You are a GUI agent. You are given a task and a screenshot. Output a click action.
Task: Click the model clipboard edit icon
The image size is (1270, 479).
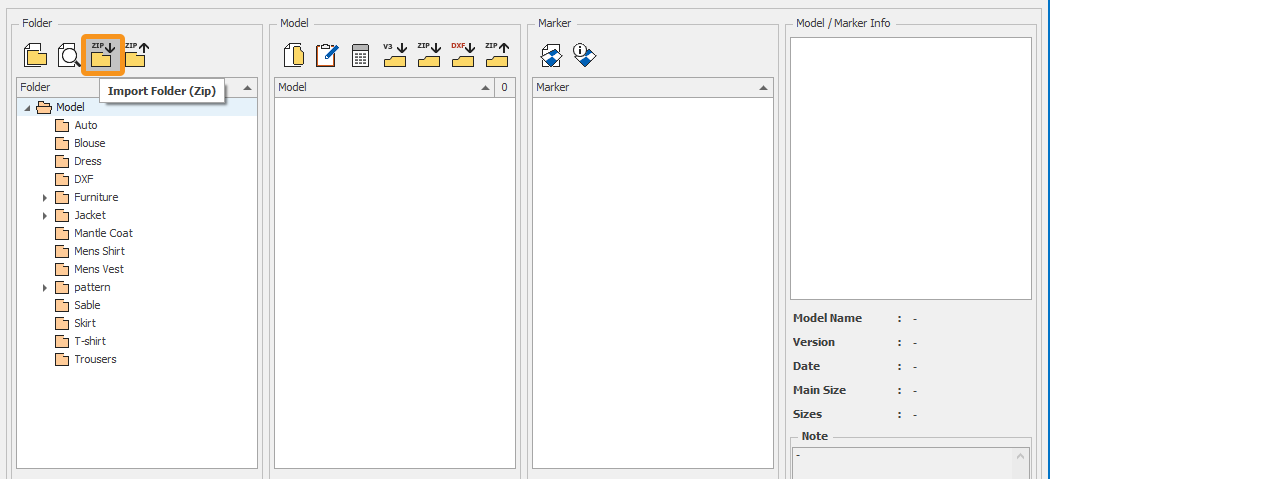pos(327,55)
